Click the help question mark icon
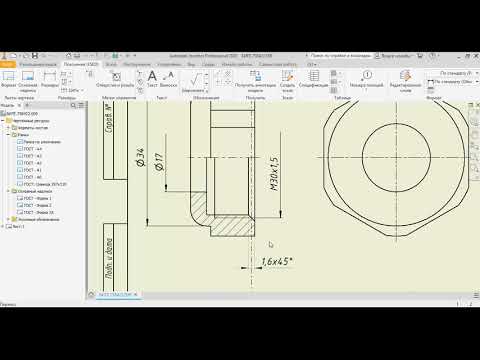Screen dimensions: 480x360 432,56
